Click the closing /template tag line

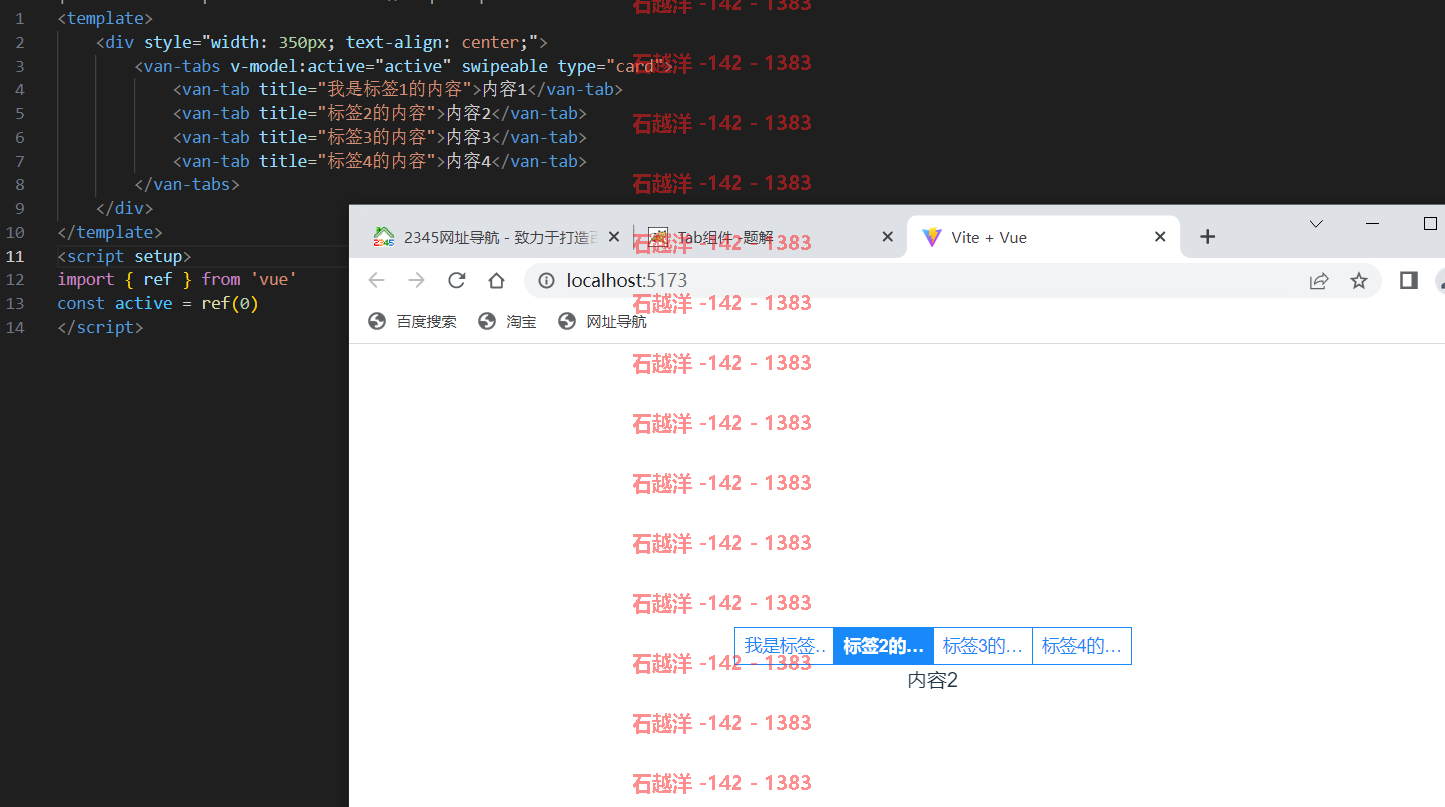coord(110,232)
